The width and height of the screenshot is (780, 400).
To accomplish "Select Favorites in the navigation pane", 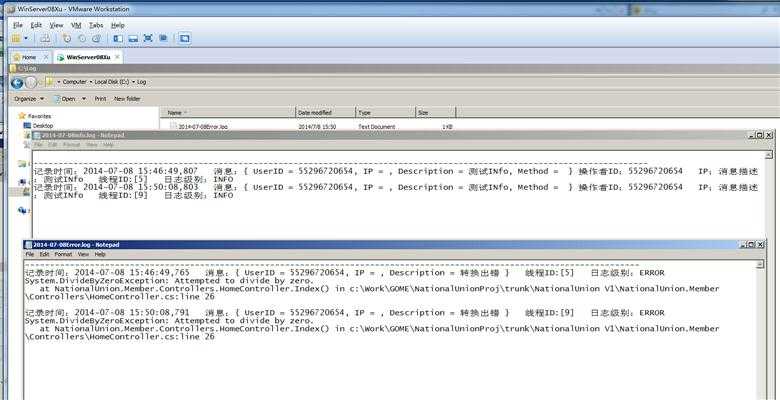I will [x=39, y=116].
